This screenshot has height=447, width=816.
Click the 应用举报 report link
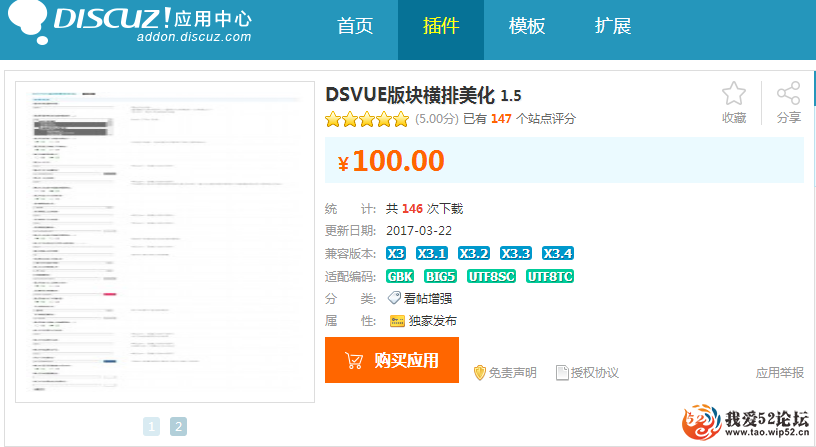coord(780,373)
